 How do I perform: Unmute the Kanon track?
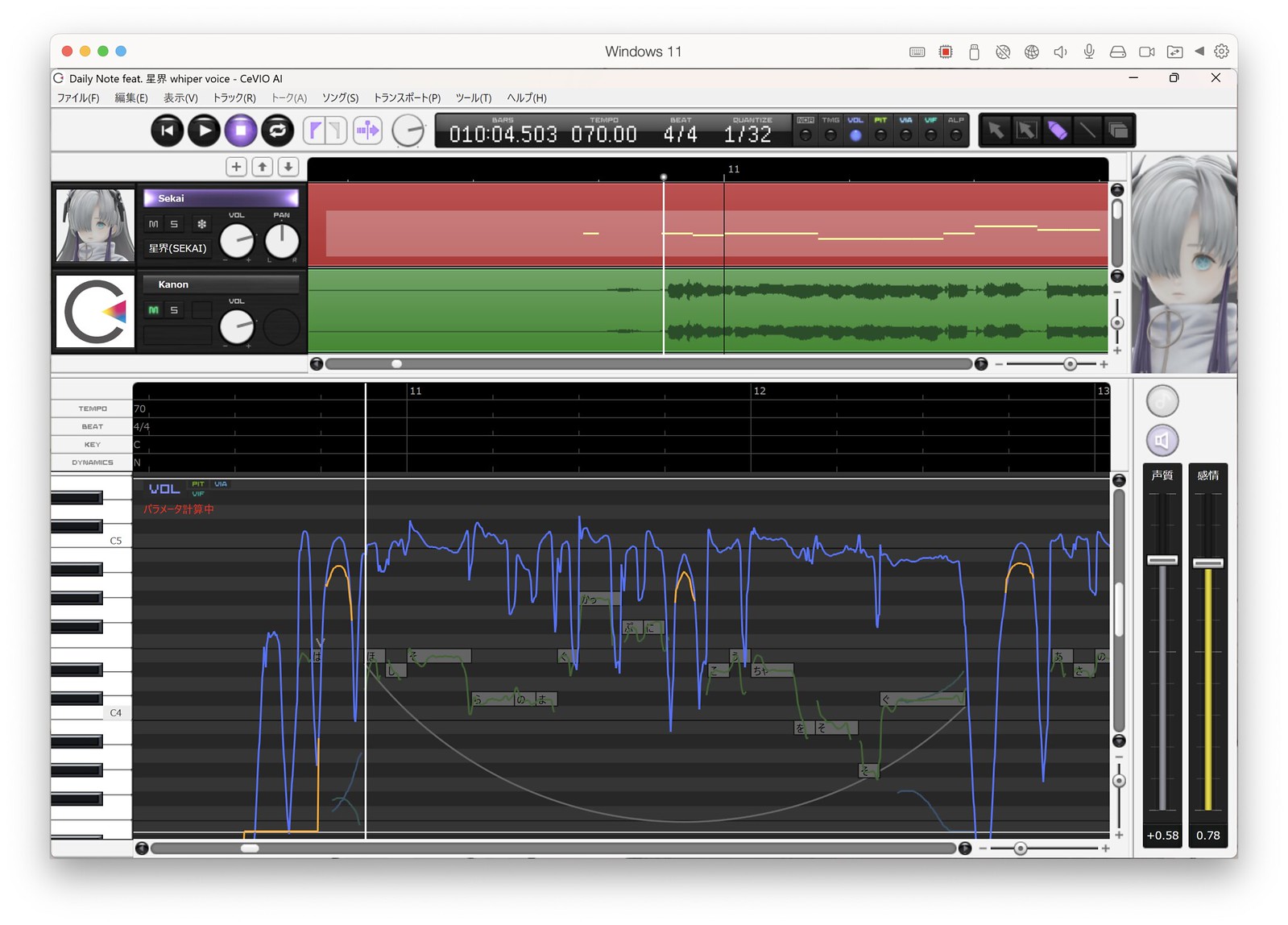(154, 310)
